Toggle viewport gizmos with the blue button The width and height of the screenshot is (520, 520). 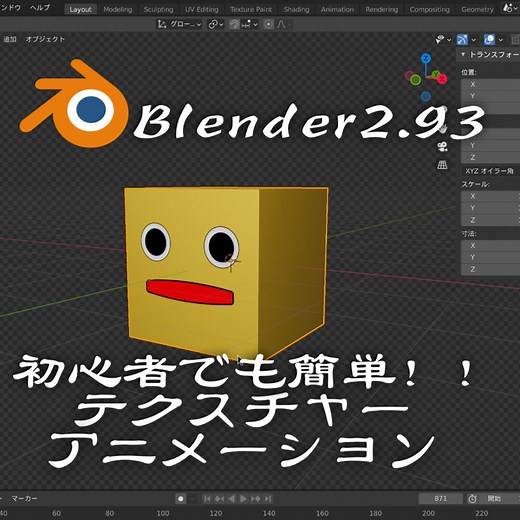[462, 40]
